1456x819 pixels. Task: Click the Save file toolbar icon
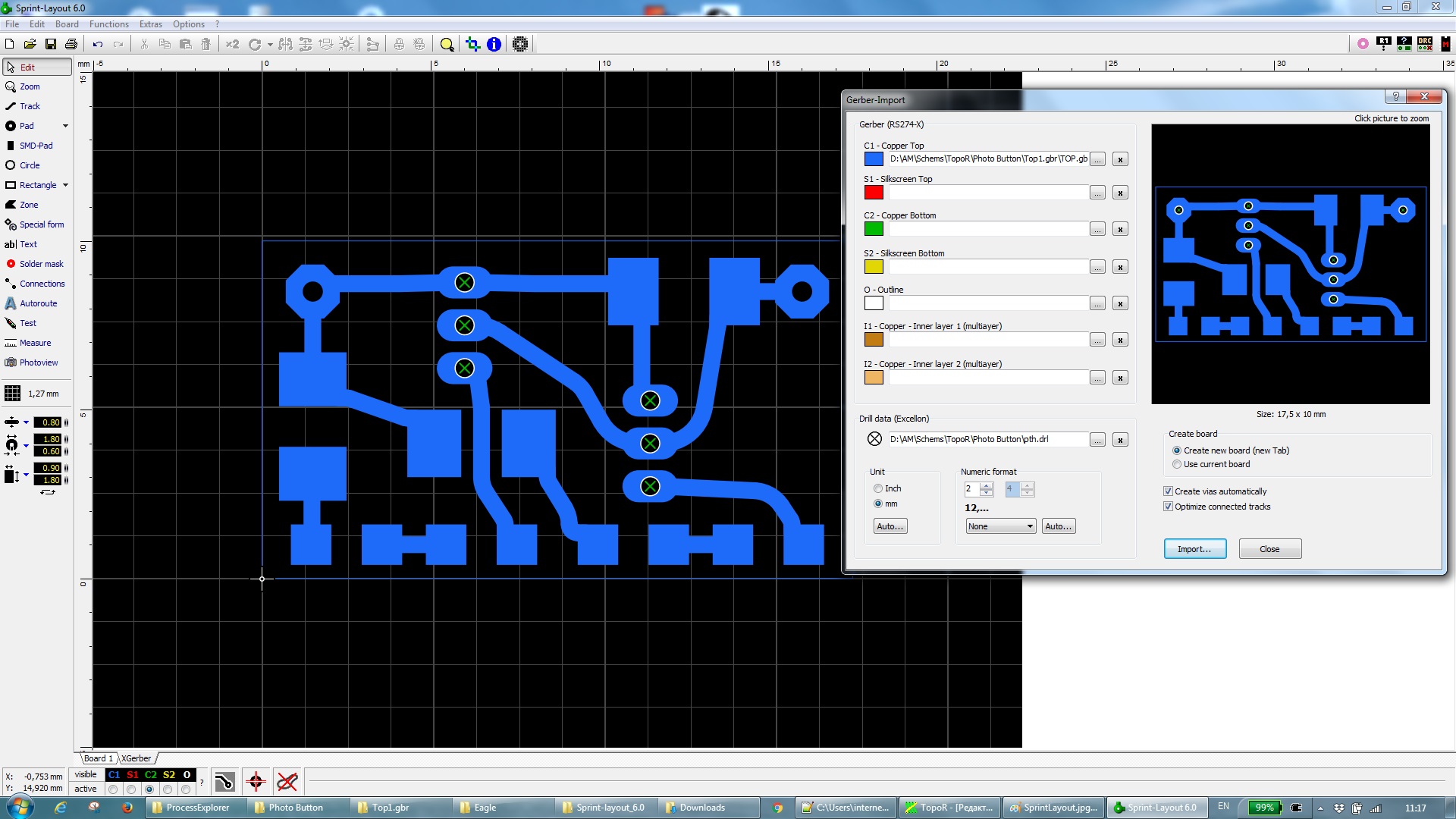tap(51, 44)
